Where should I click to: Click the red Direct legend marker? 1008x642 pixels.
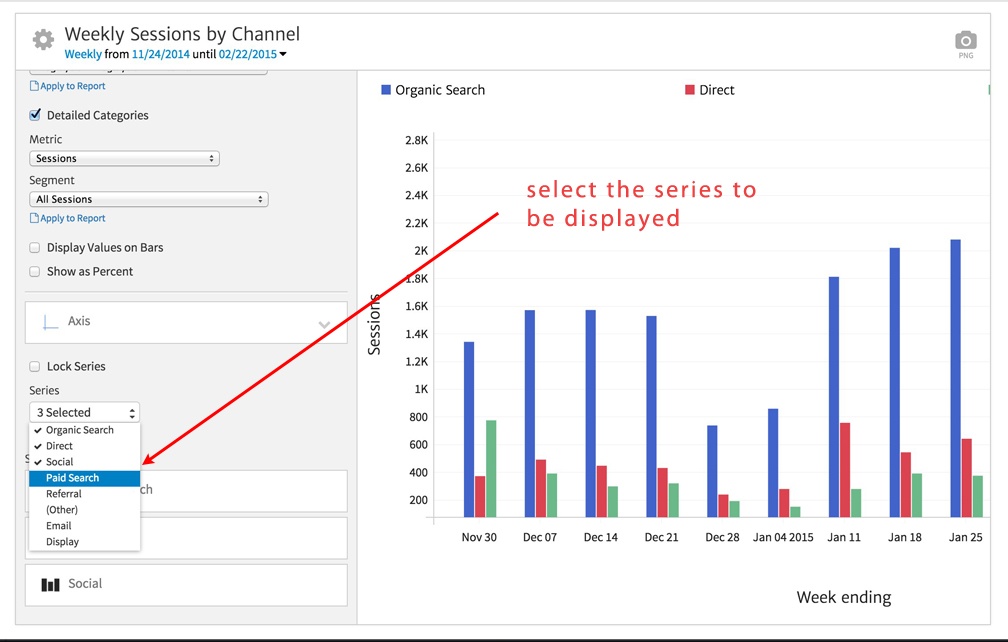click(x=689, y=90)
